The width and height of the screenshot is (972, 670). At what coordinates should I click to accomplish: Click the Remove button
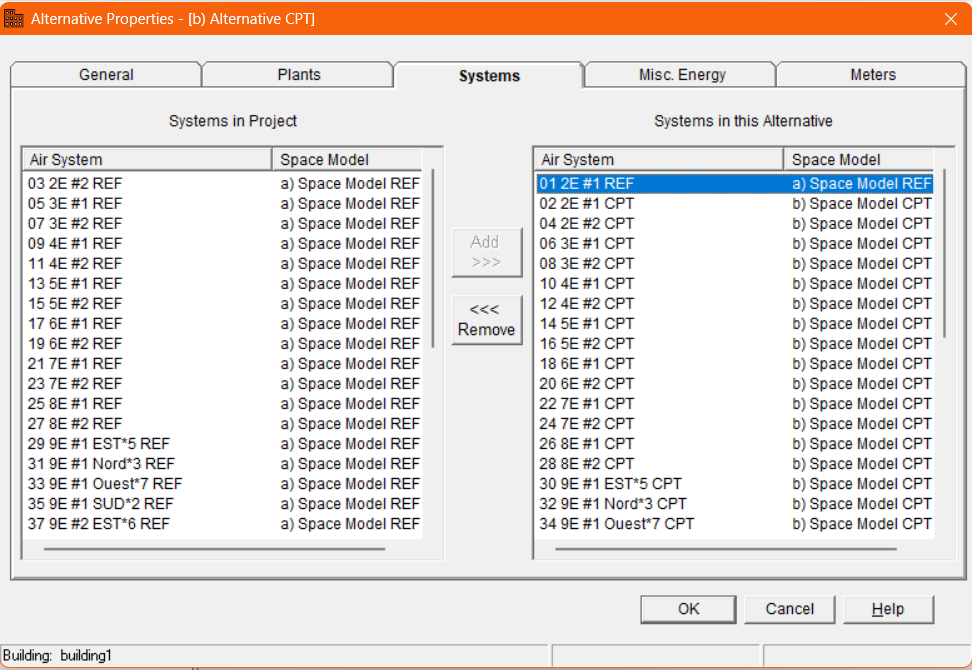coord(486,320)
